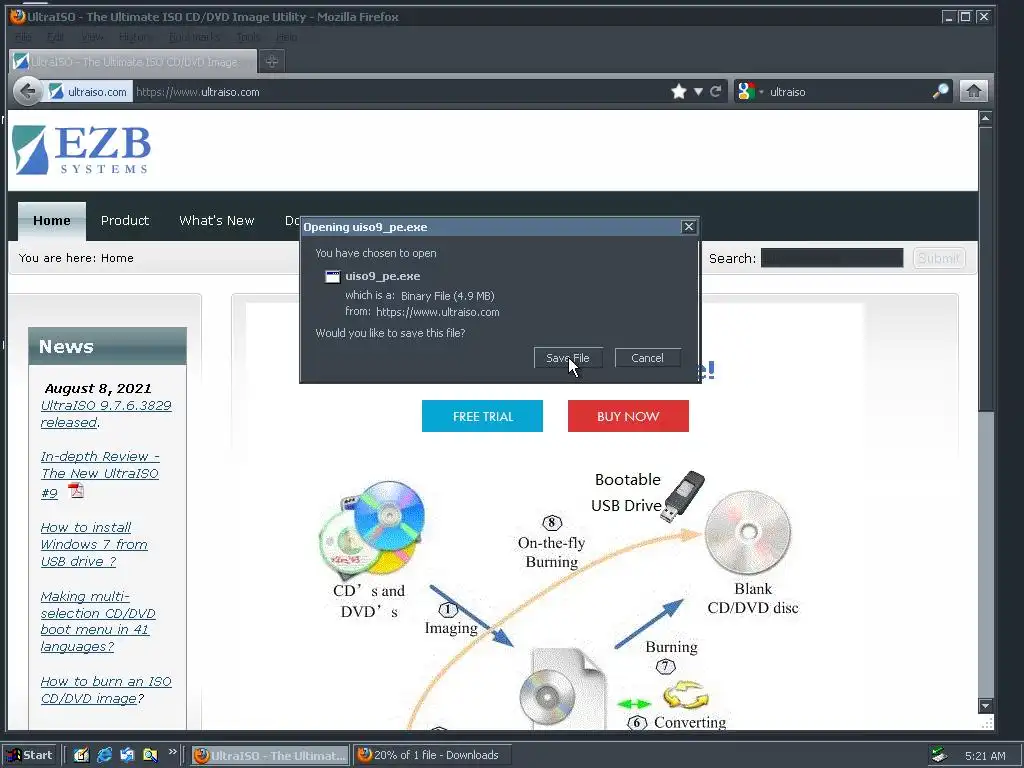Click the CD and DVD discs image

tap(372, 528)
